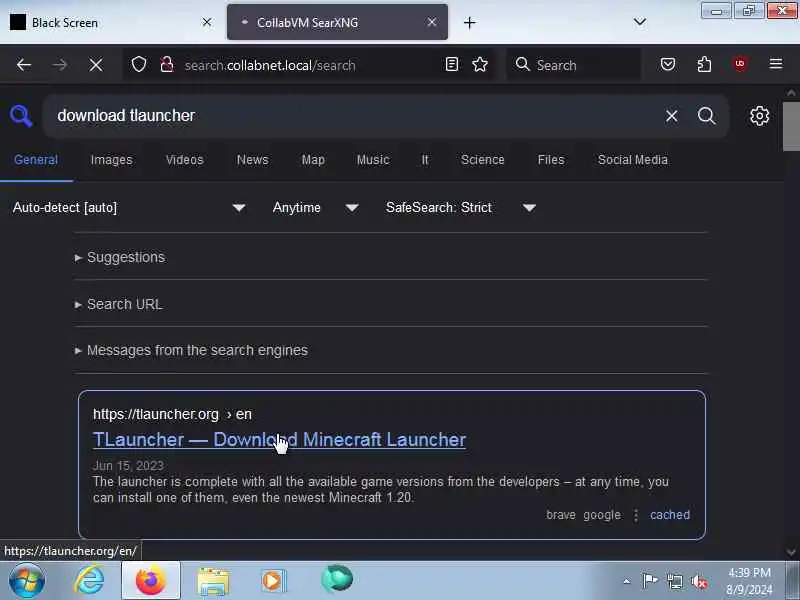Open Windows Media Player from taskbar
The width and height of the screenshot is (800, 600).
coord(274,581)
